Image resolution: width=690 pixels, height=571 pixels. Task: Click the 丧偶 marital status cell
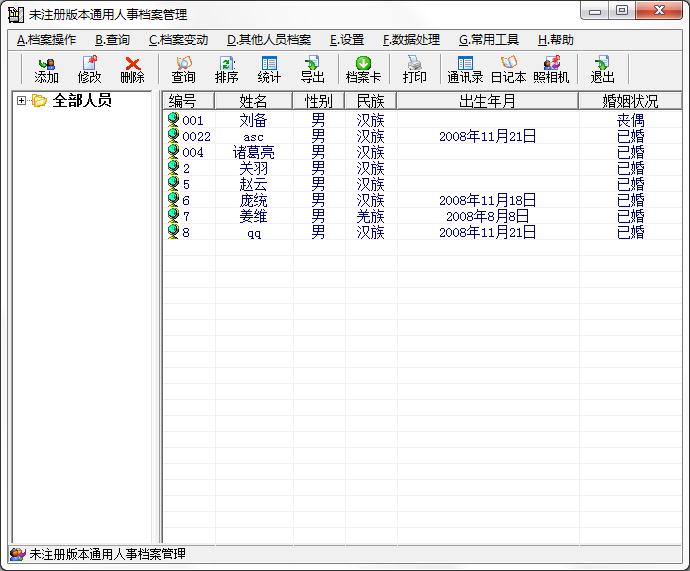pos(630,120)
